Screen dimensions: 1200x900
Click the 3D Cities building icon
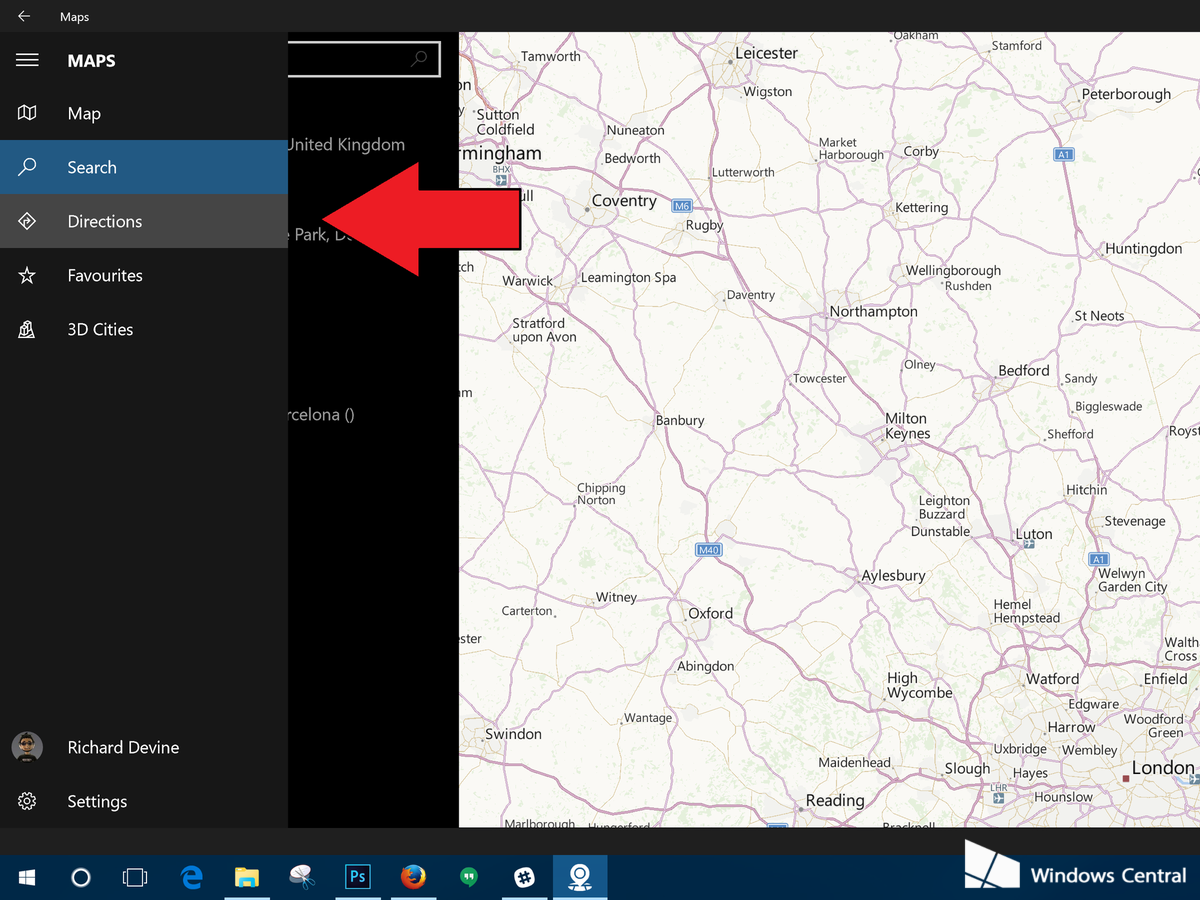click(x=27, y=329)
